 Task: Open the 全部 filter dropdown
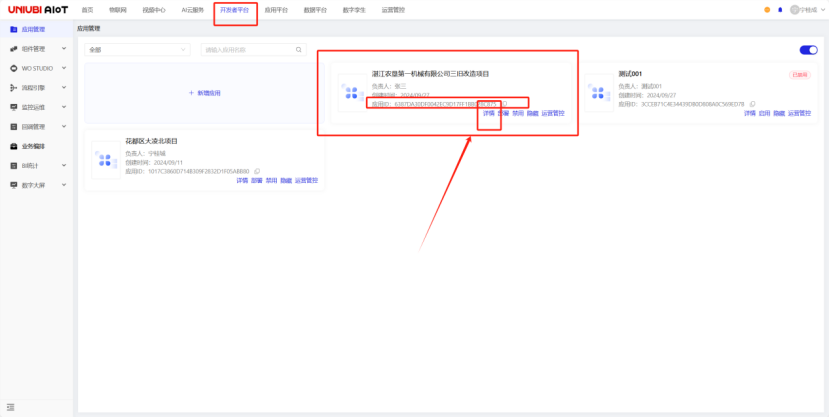(137, 49)
